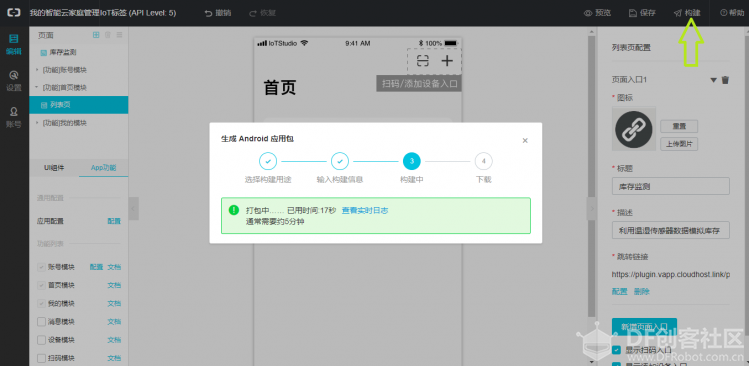
Task: Toggle the 我的模块 checkbox
Action: click(x=41, y=303)
